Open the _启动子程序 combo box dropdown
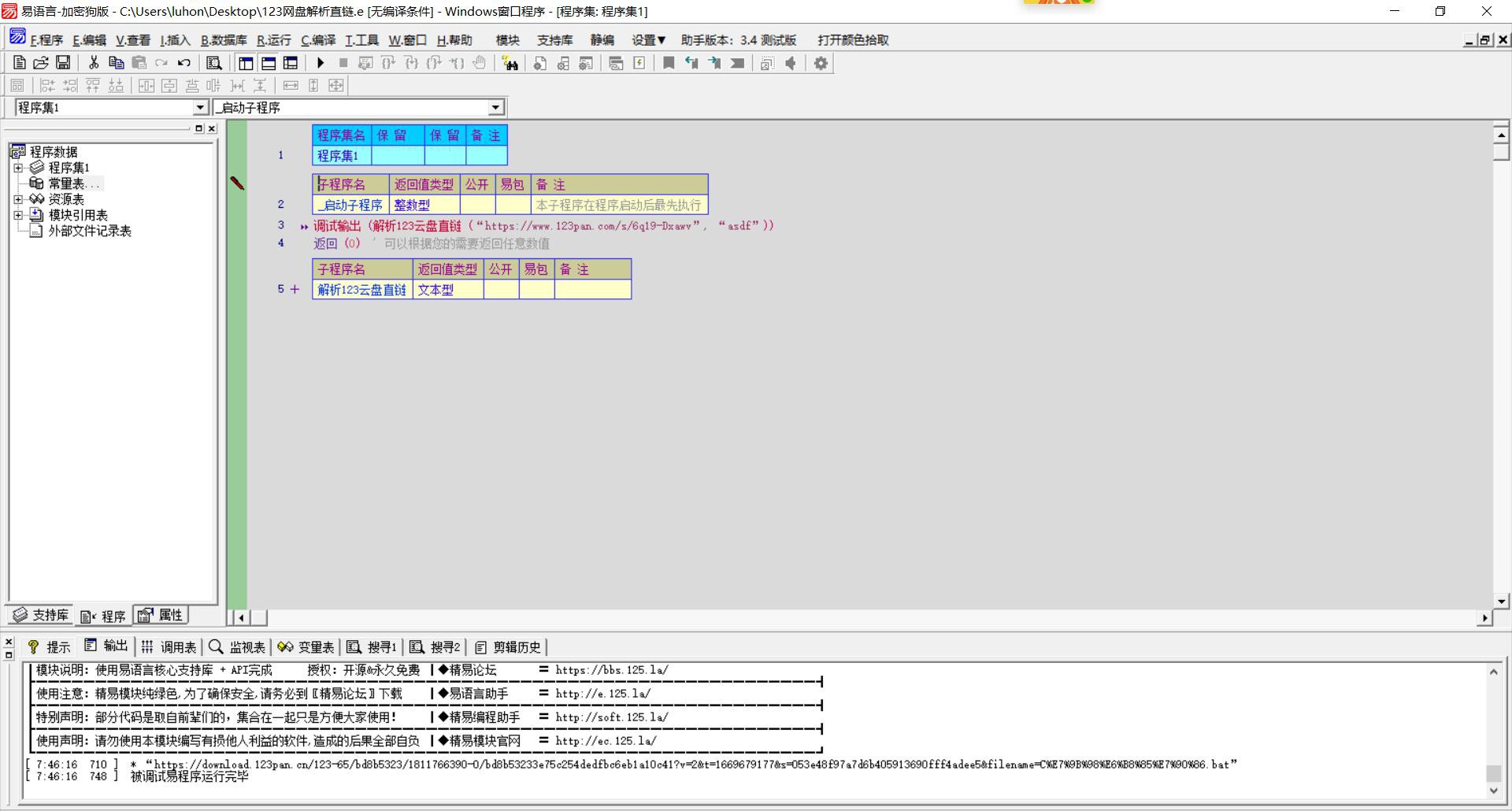This screenshot has width=1512, height=811. coord(495,107)
